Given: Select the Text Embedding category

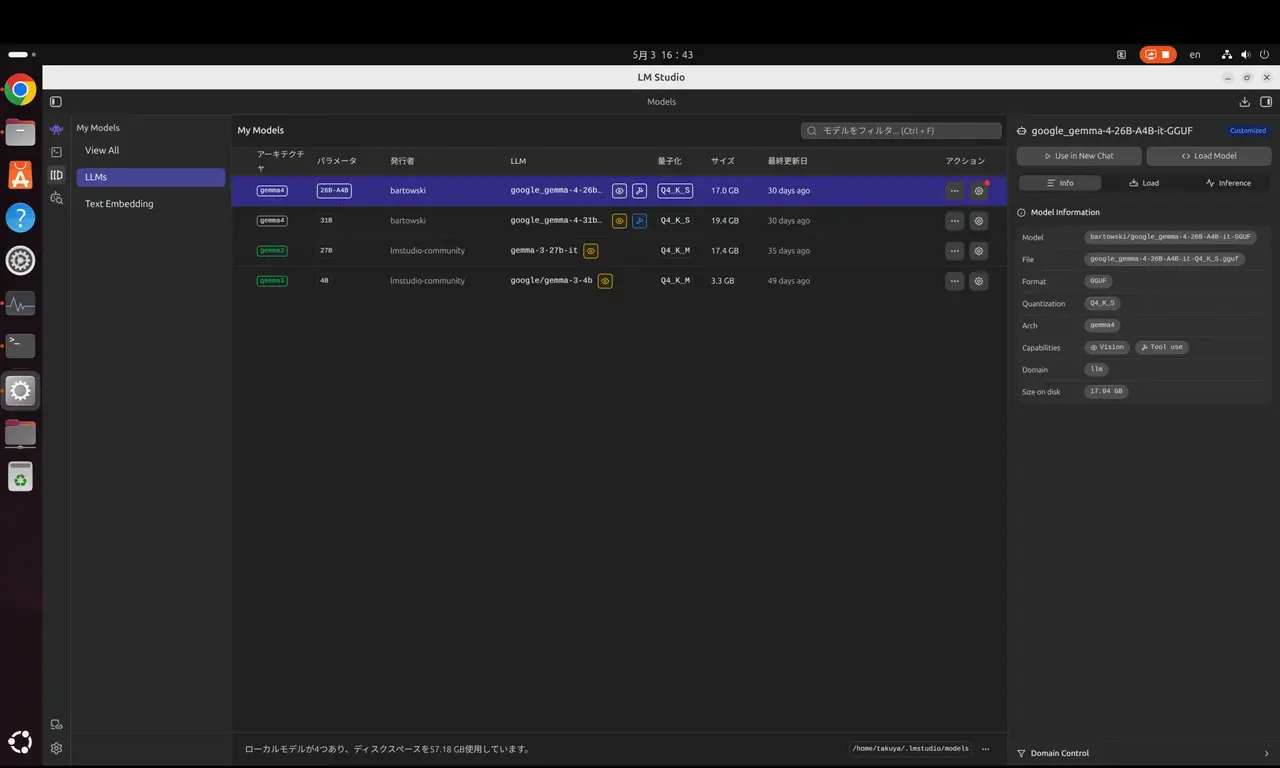Looking at the screenshot, I should (151, 204).
